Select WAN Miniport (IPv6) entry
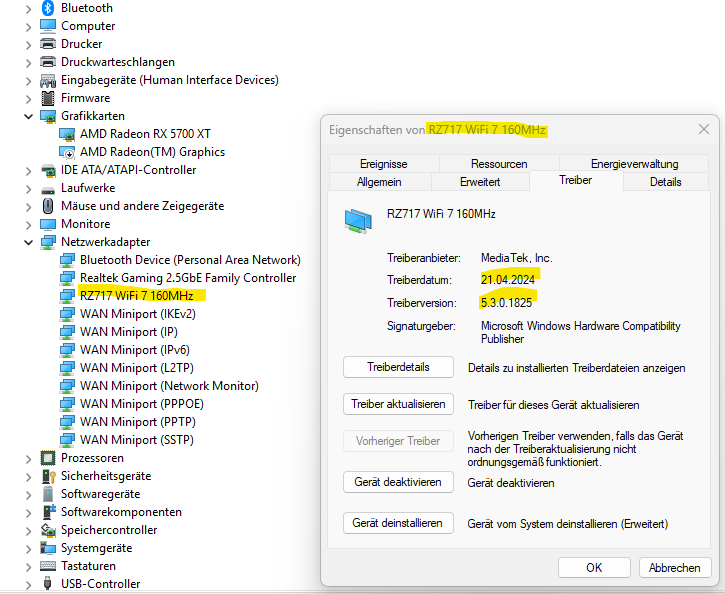This screenshot has width=725, height=594. 135,350
